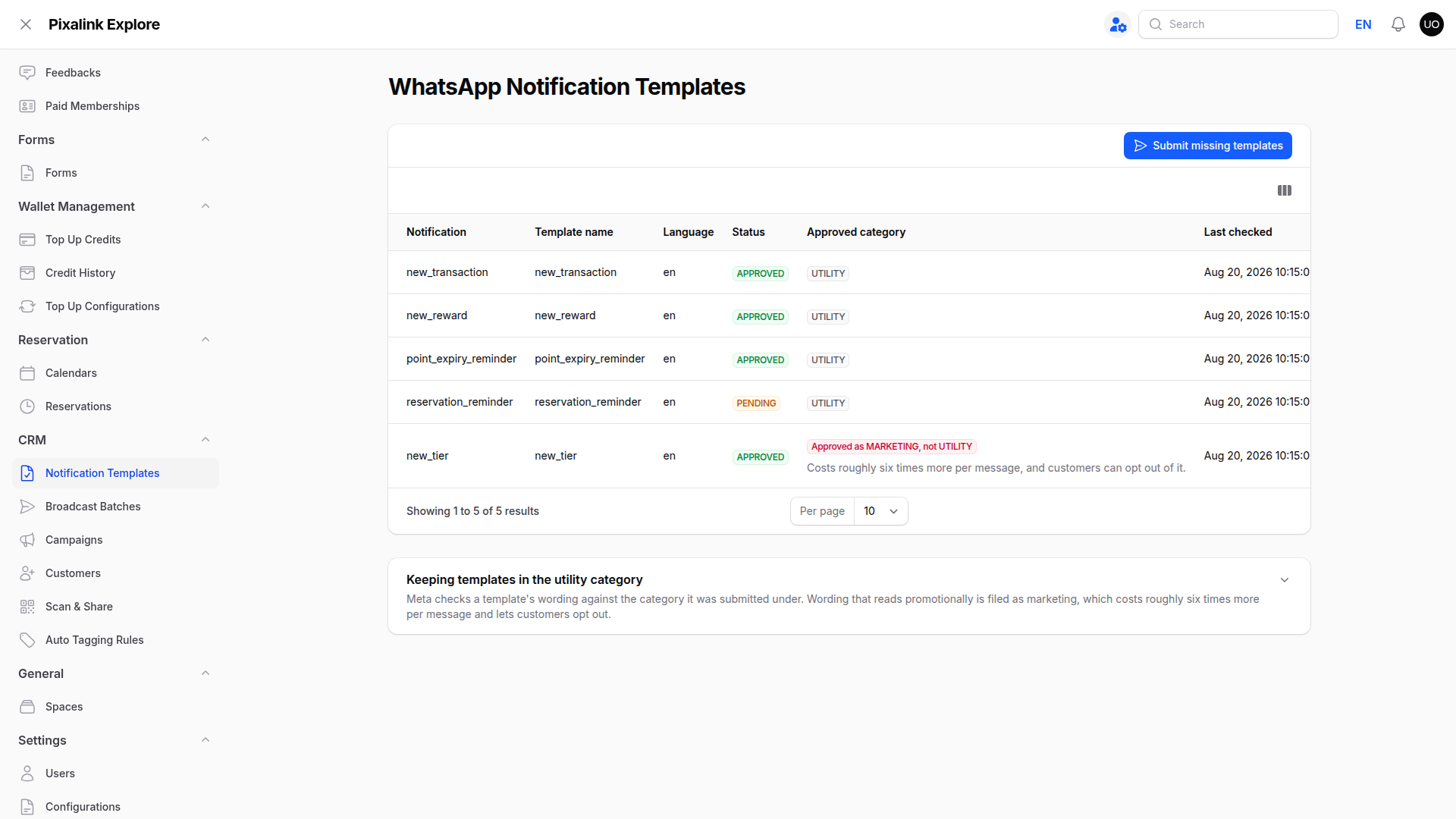Open Spaces menu item

coord(115,707)
